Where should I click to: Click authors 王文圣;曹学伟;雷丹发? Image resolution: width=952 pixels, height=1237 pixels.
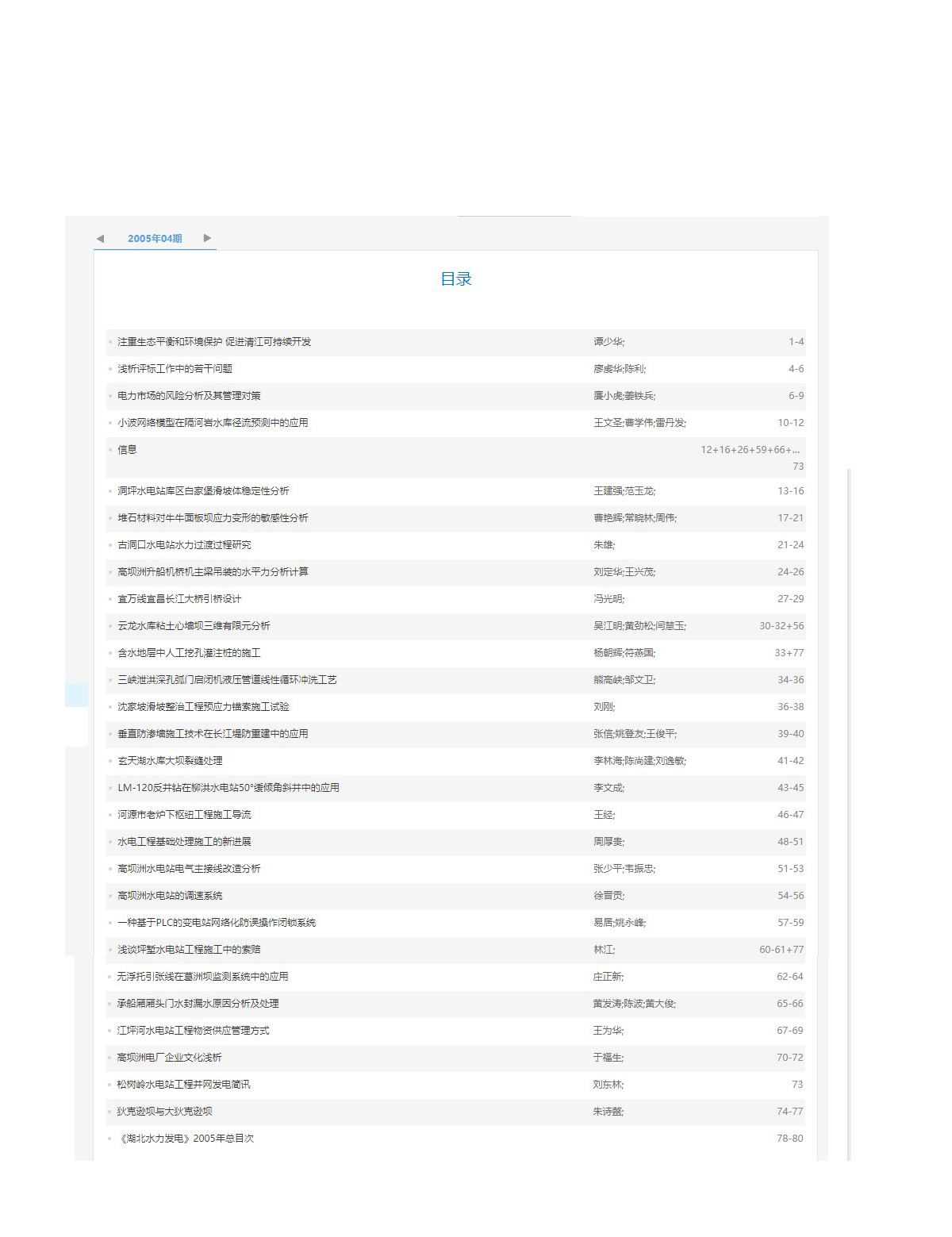pos(640,423)
